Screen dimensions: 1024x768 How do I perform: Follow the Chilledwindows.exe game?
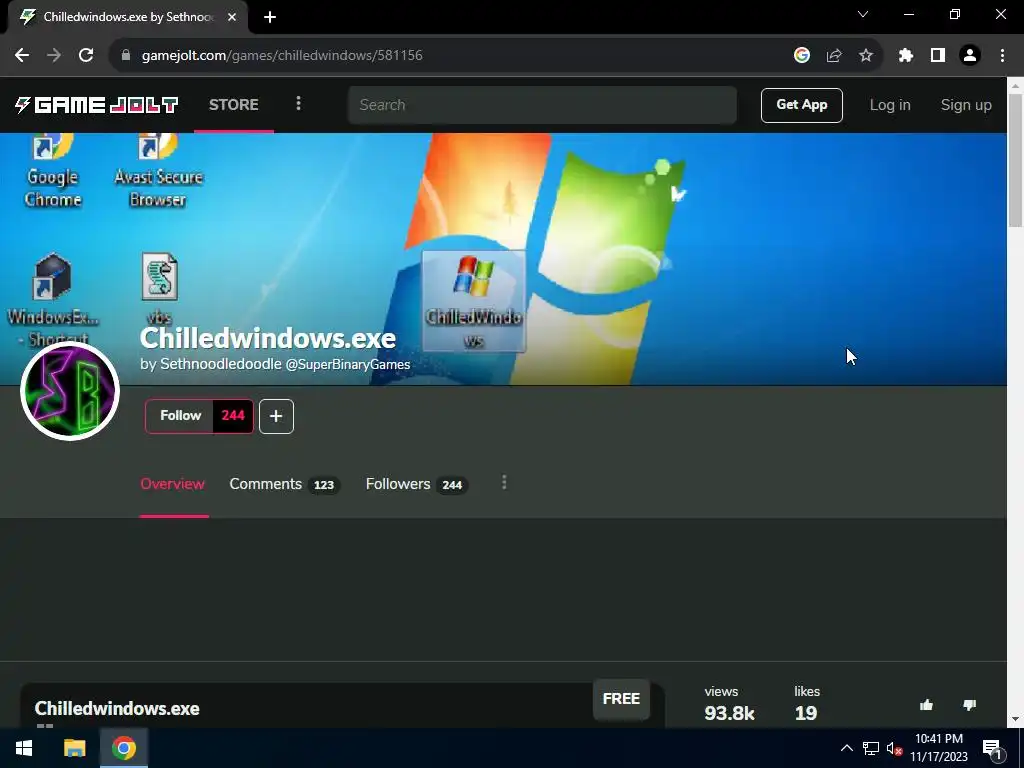point(180,416)
